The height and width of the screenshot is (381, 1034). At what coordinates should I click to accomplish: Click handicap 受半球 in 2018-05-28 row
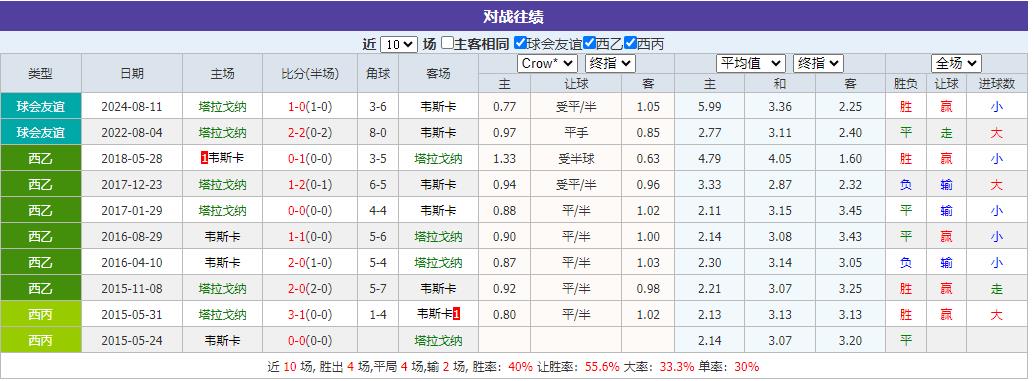tap(576, 158)
